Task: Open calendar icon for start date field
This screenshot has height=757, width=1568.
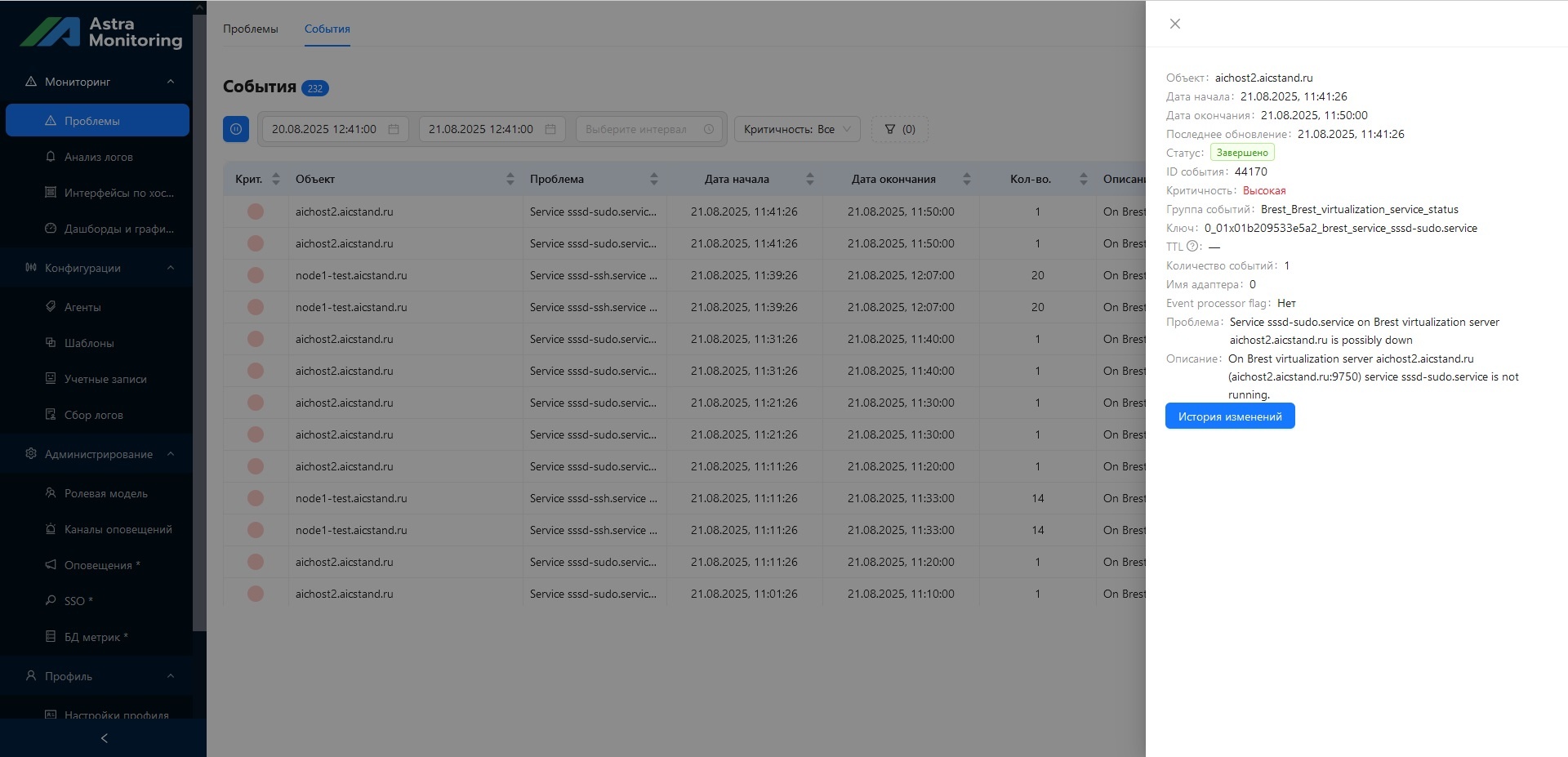Action: [x=394, y=129]
